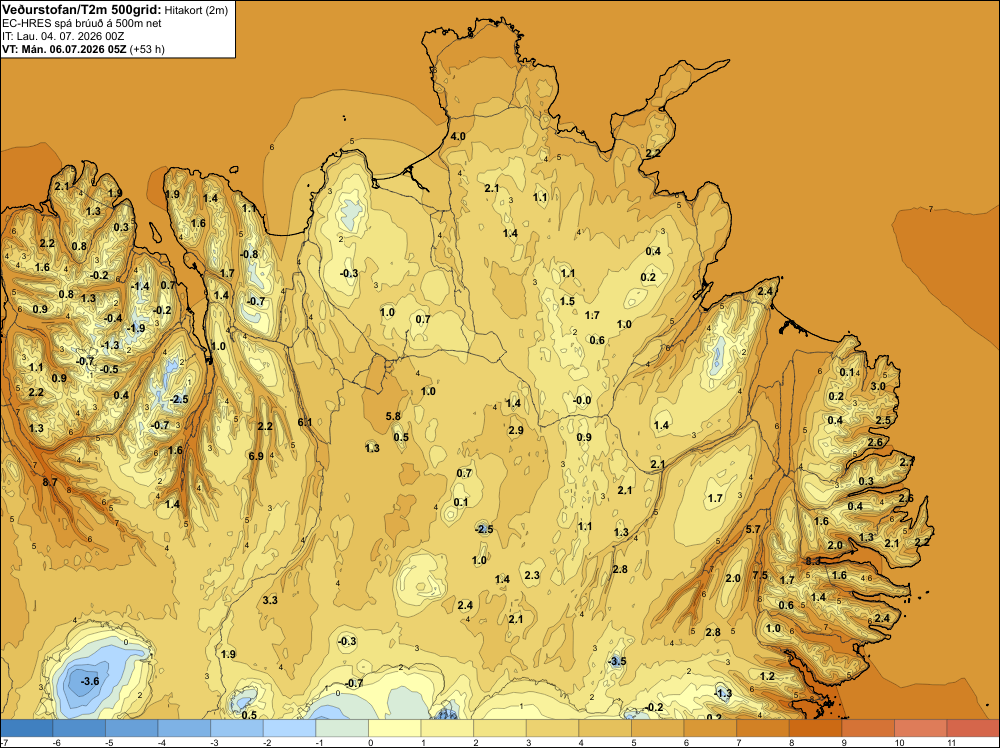1000x748 pixels.
Task: Click the '-0.8' temperature value
Action: [x=249, y=254]
